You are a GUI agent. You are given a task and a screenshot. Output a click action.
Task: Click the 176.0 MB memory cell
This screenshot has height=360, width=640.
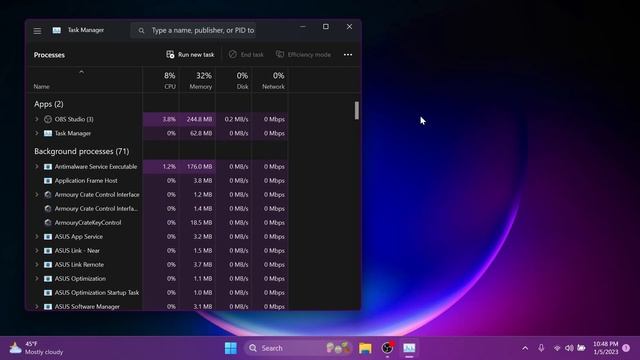point(199,167)
